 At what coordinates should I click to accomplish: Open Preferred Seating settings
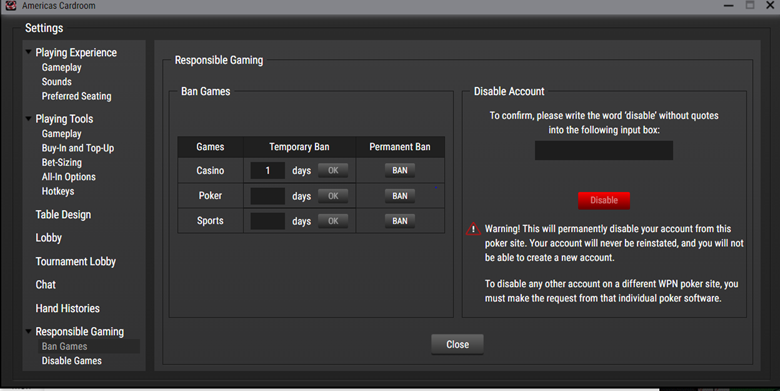(77, 96)
